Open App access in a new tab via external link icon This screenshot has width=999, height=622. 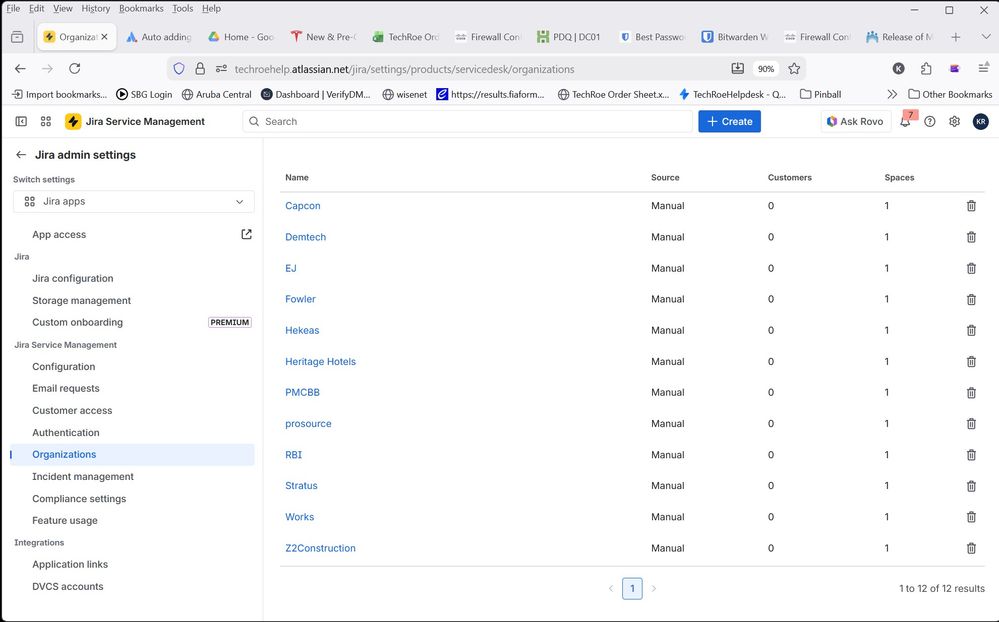[246, 233]
